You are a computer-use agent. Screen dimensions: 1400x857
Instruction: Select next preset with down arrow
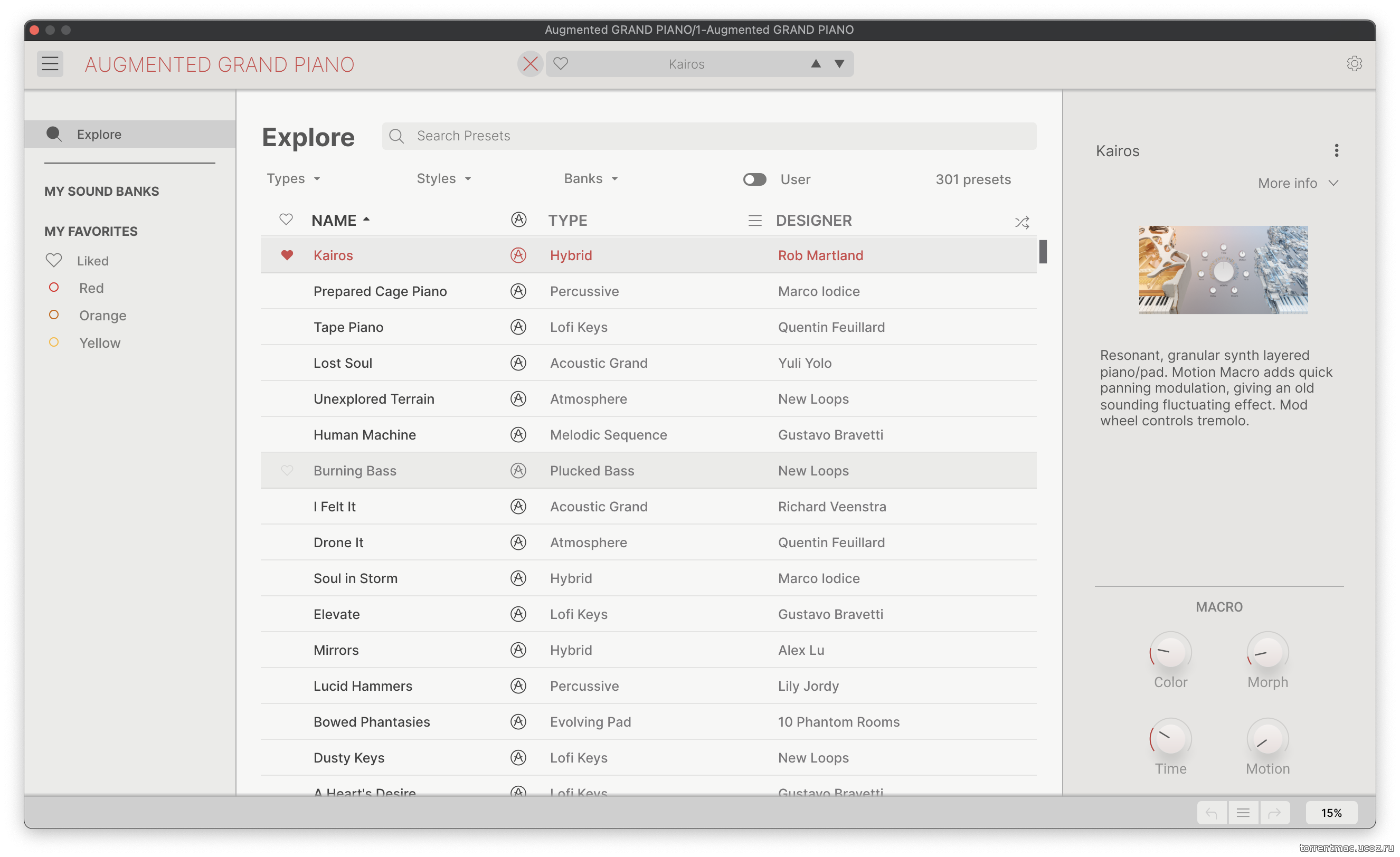tap(839, 64)
